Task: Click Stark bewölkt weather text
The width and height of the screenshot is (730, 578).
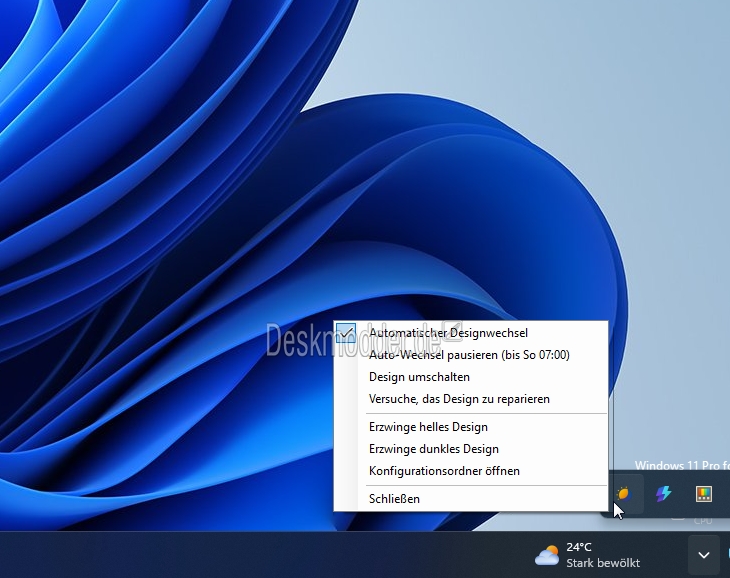Action: coord(603,563)
